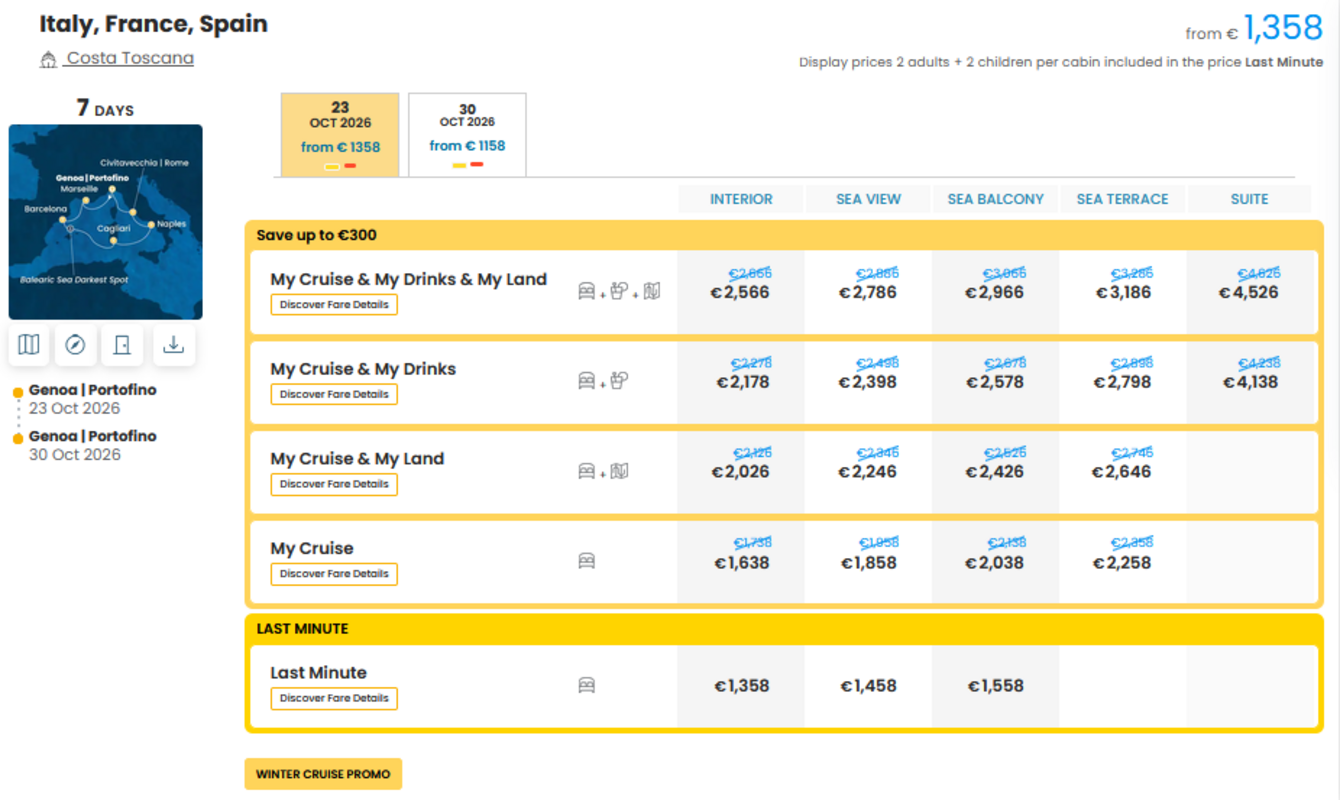Open the cruise route map thumbnail

tap(106, 222)
